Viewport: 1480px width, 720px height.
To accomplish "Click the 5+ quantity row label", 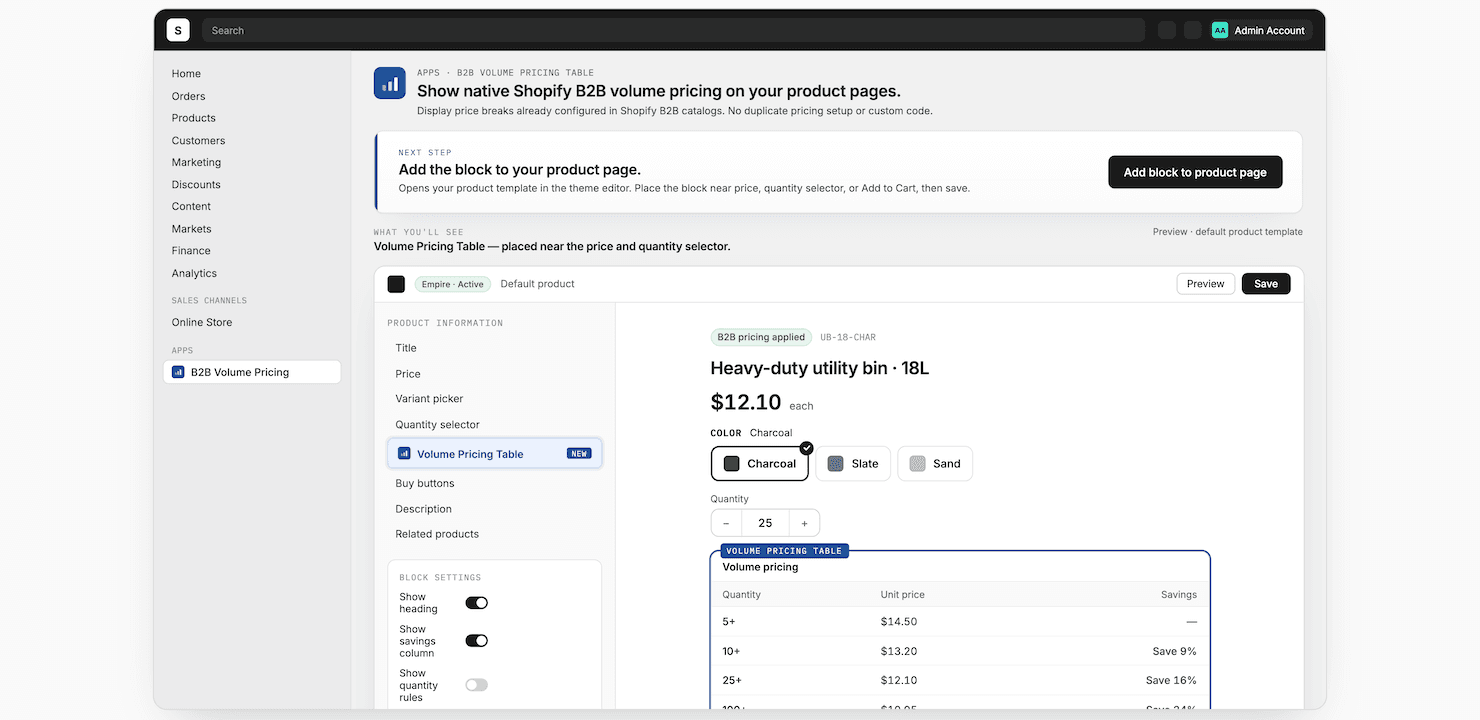I will [729, 621].
